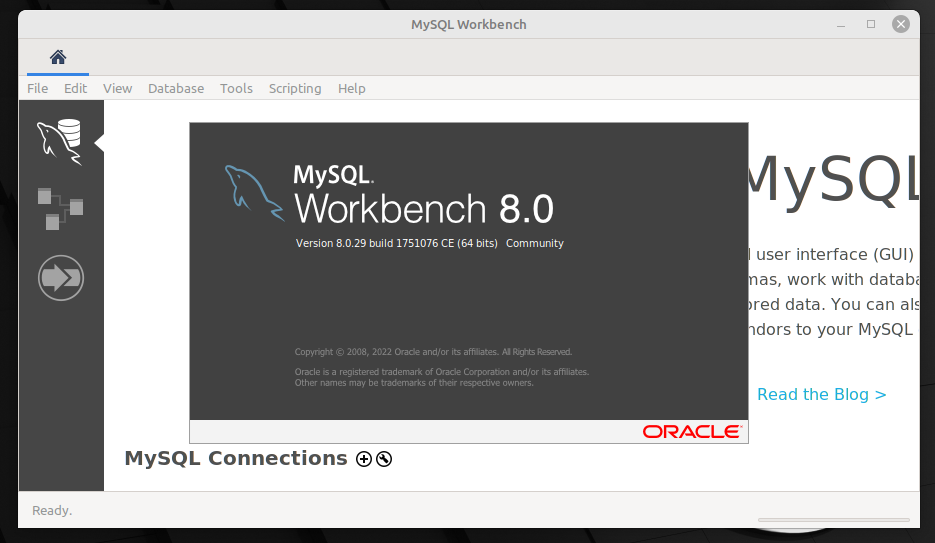Open the Database menu
The width and height of the screenshot is (935, 543).
click(176, 88)
